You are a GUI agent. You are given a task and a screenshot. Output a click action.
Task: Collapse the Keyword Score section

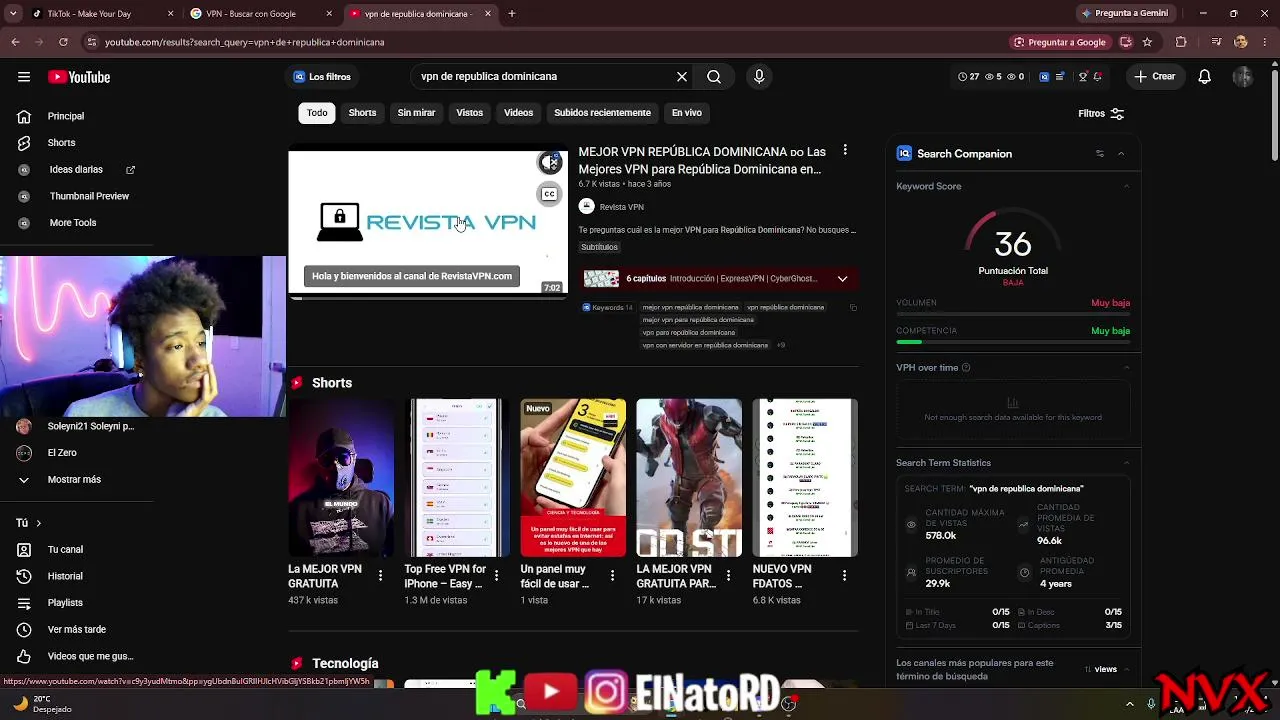pos(1126,186)
